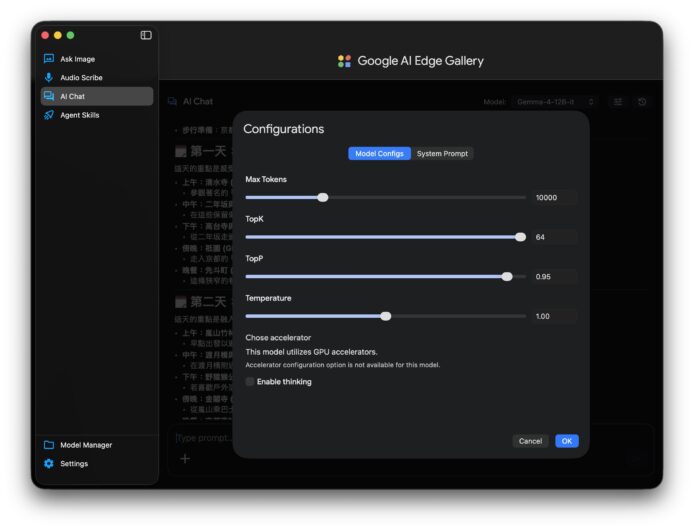Click the chat history clock icon
This screenshot has width=694, height=530.
click(642, 102)
